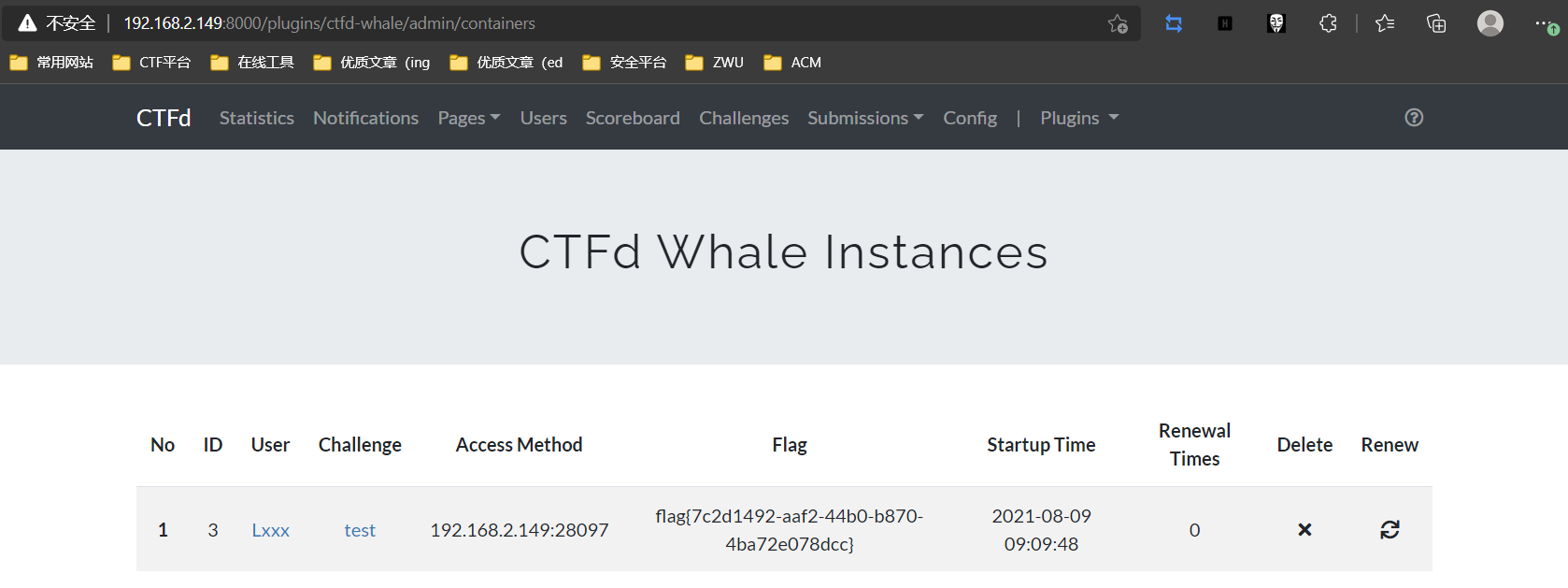Open the black square H extension

click(1225, 23)
